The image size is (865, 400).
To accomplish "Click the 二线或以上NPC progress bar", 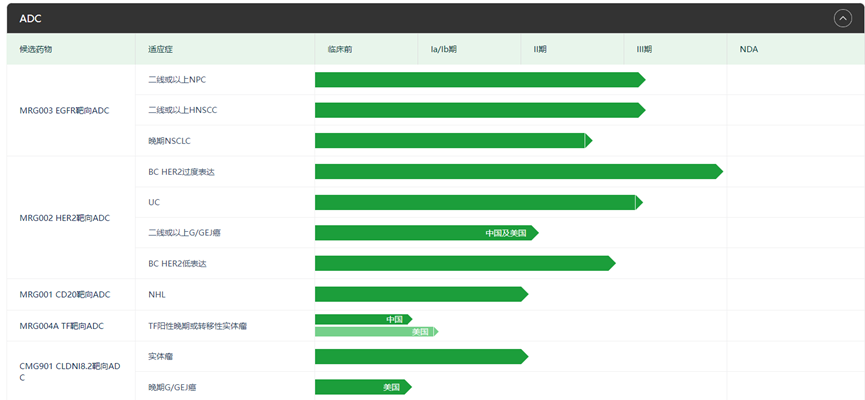I will [478, 80].
